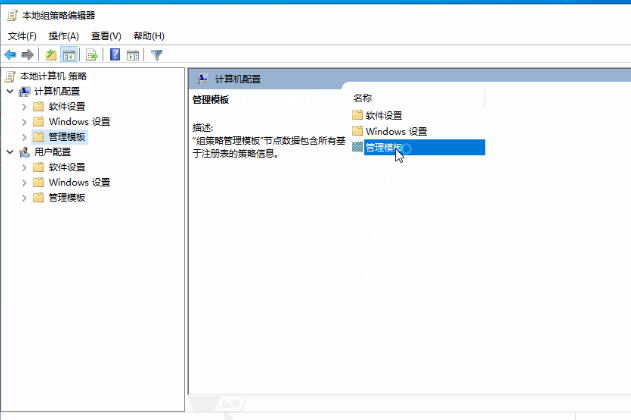Viewport: 631px width, 420px height.
Task: Click the 软件设置 item in right list
Action: coord(384,116)
